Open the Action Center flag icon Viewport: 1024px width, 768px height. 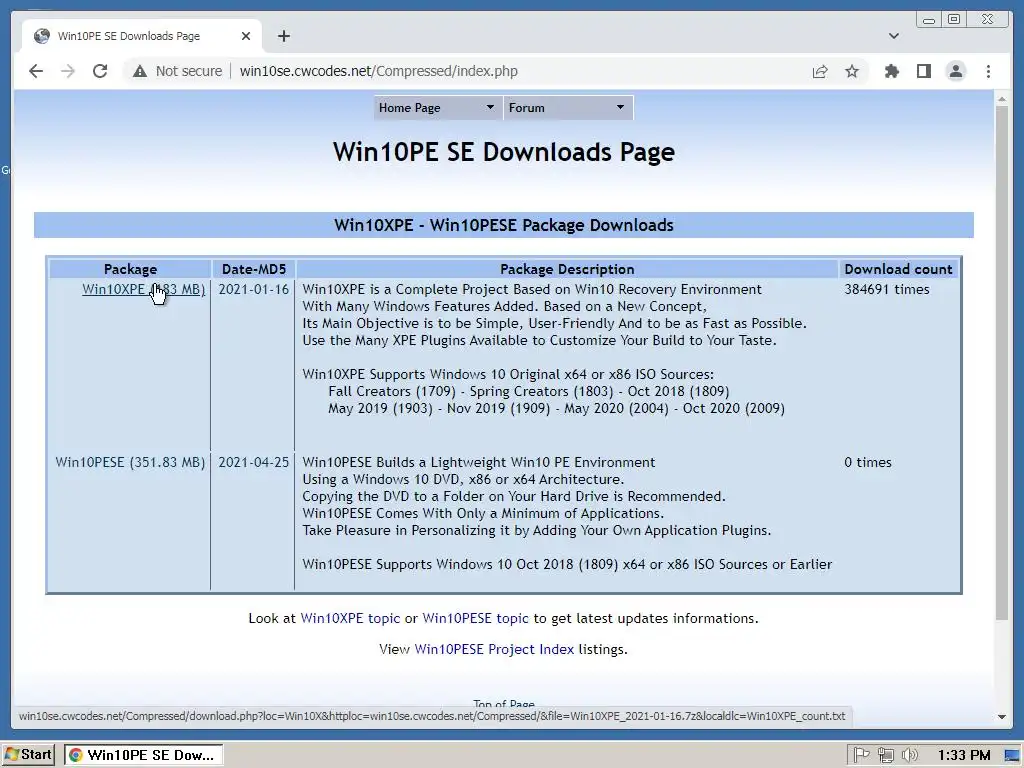pos(861,756)
